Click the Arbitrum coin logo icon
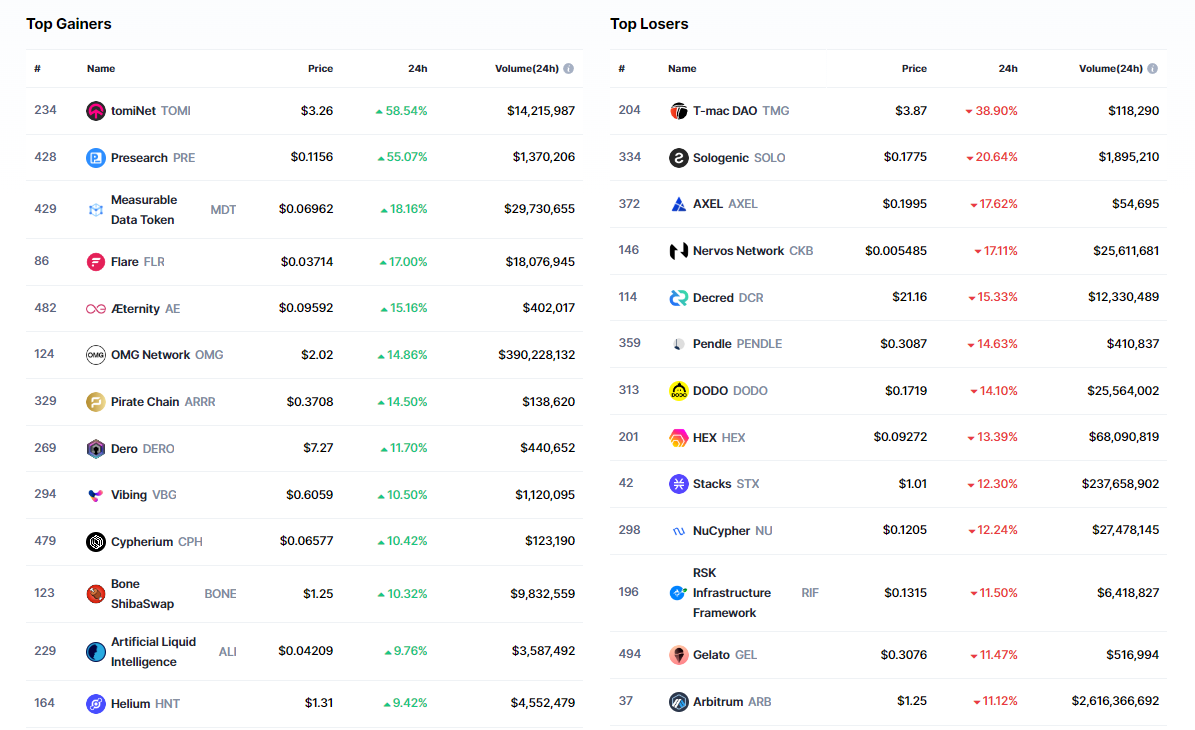Screen dimensions: 1195x730 pos(678,702)
